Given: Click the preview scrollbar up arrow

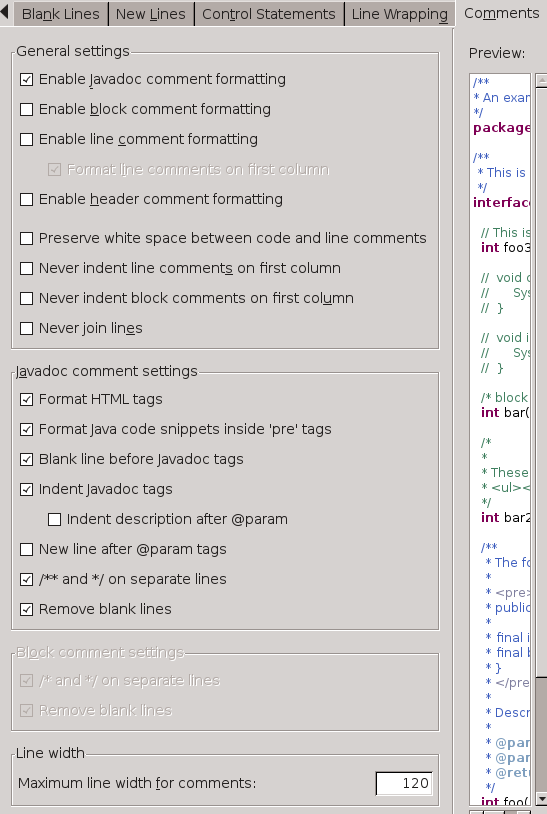Looking at the screenshot, I should coord(541,81).
